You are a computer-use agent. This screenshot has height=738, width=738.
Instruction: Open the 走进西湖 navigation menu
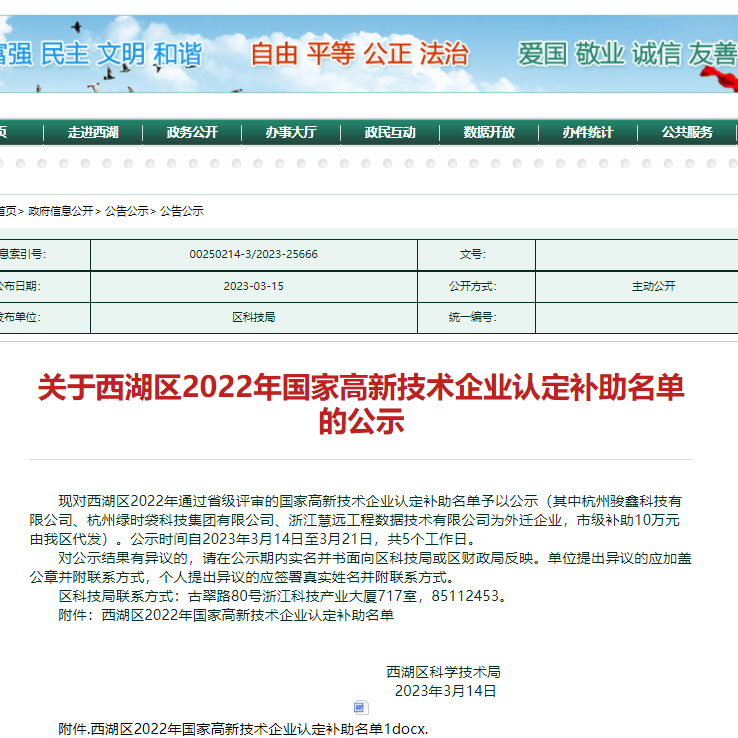(x=93, y=132)
